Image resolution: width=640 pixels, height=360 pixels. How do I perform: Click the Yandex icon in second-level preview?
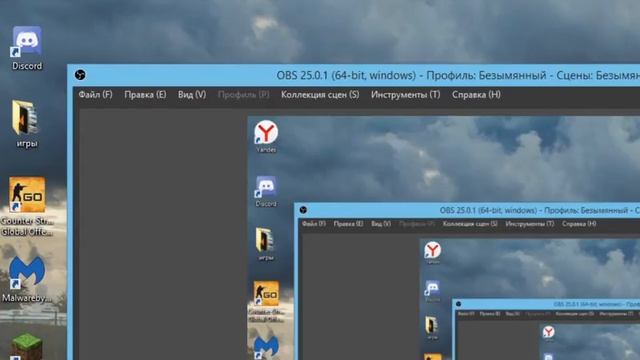(432, 250)
